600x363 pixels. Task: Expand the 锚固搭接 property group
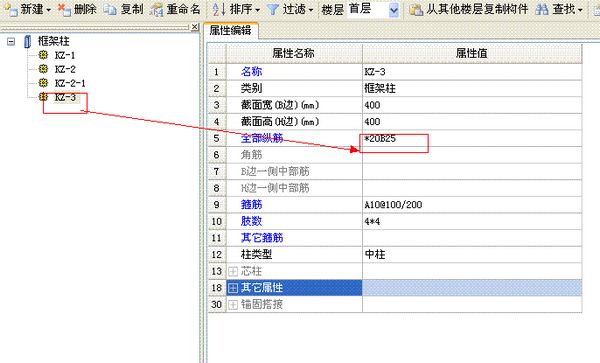coord(233,305)
